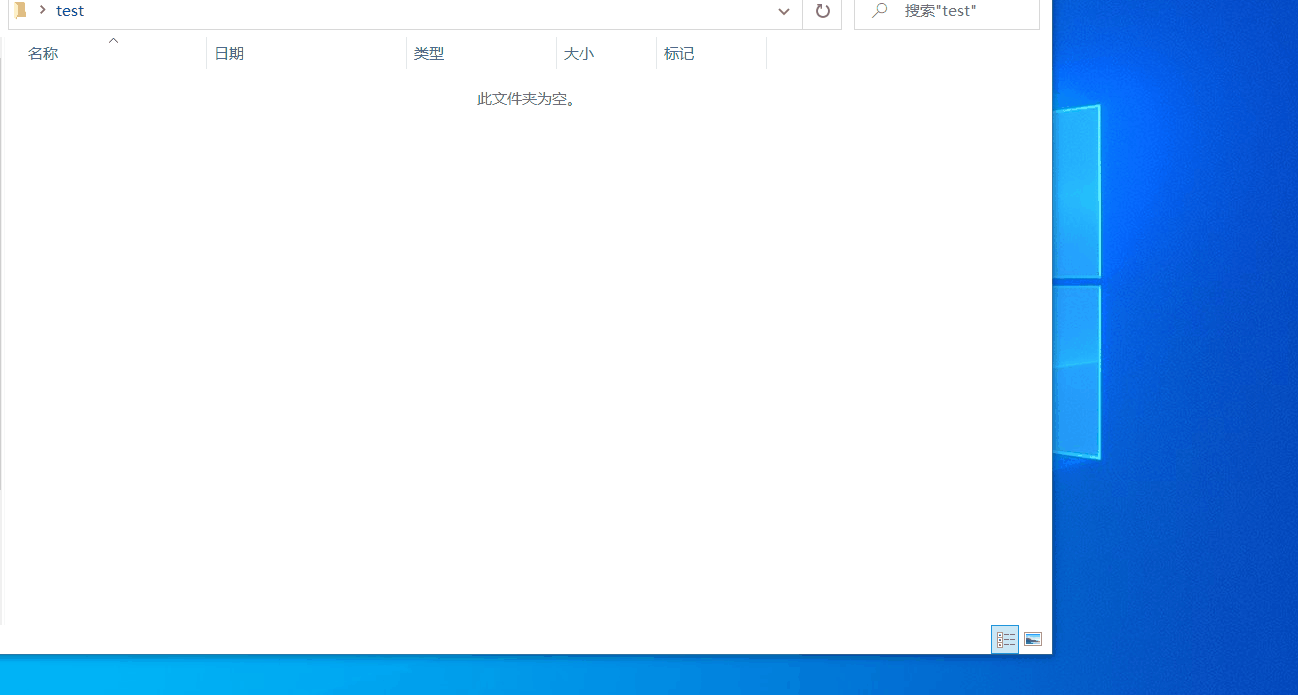Image resolution: width=1298 pixels, height=695 pixels.
Task: Expand the chevron before the "test" breadcrumb
Action: (x=42, y=10)
